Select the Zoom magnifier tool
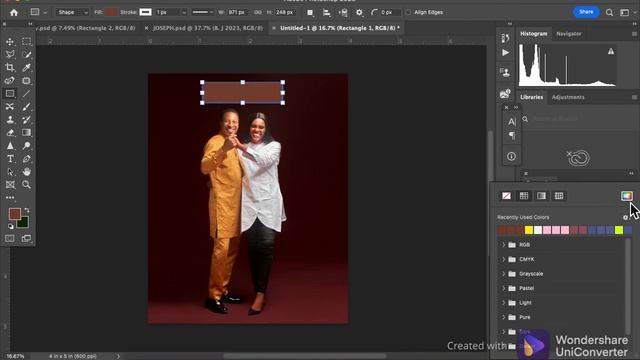The width and height of the screenshot is (640, 360). coord(27,184)
